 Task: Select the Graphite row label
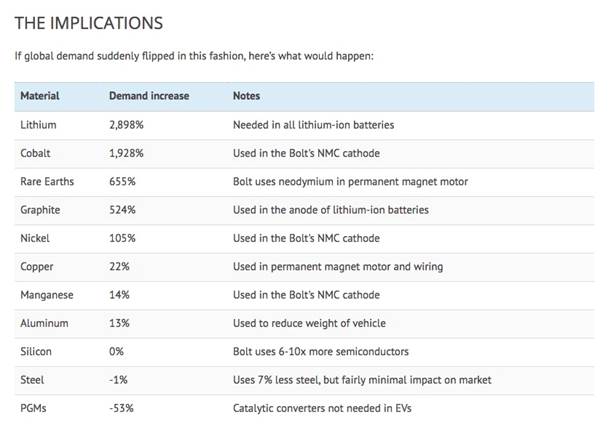40,210
